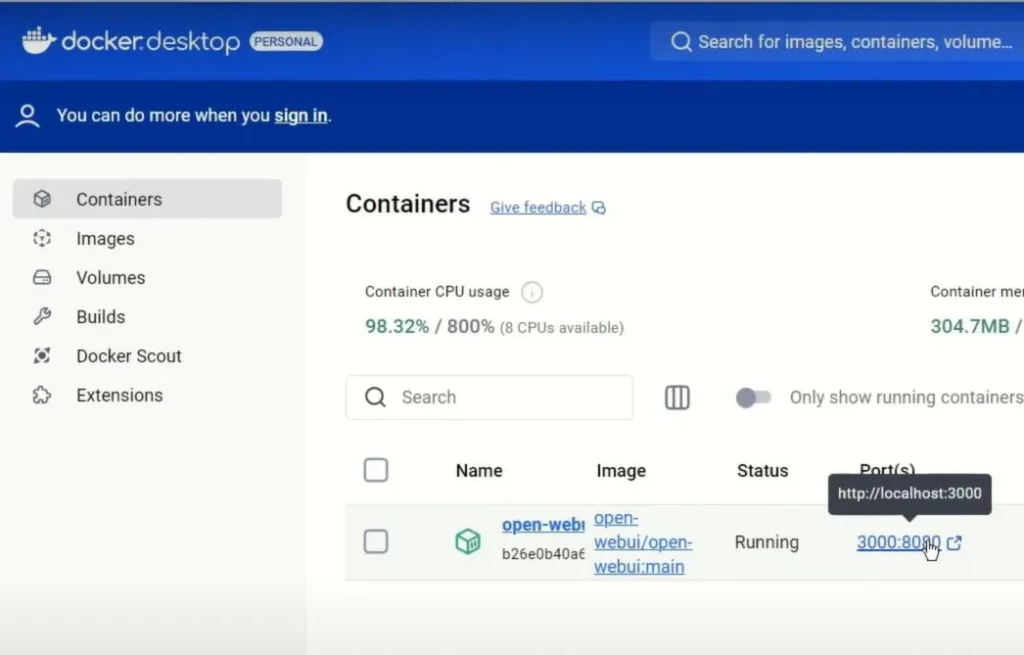Click the top search field for images, containers, volumes

point(837,42)
